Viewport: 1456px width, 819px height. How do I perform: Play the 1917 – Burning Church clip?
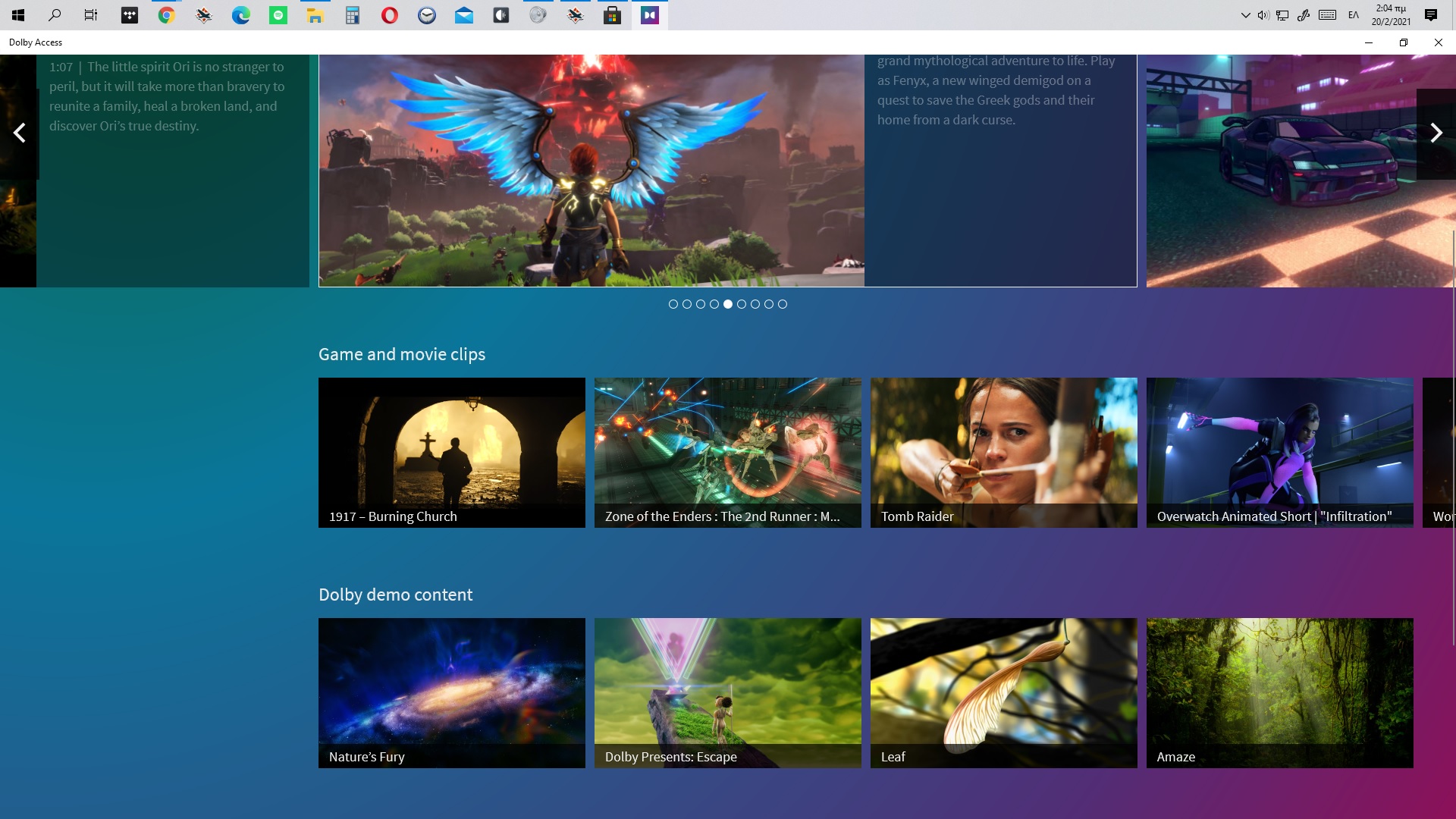[x=452, y=452]
